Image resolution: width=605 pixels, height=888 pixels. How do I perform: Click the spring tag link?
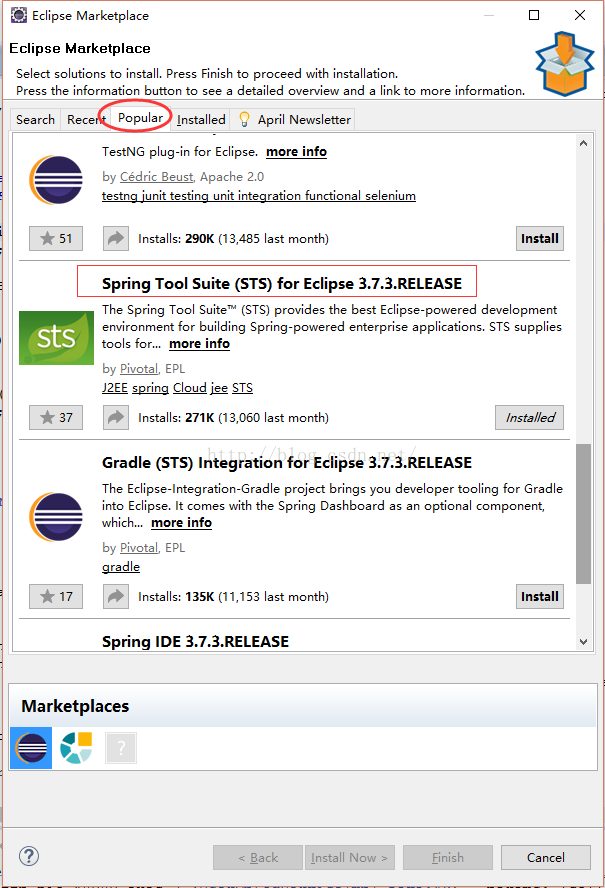[151, 388]
